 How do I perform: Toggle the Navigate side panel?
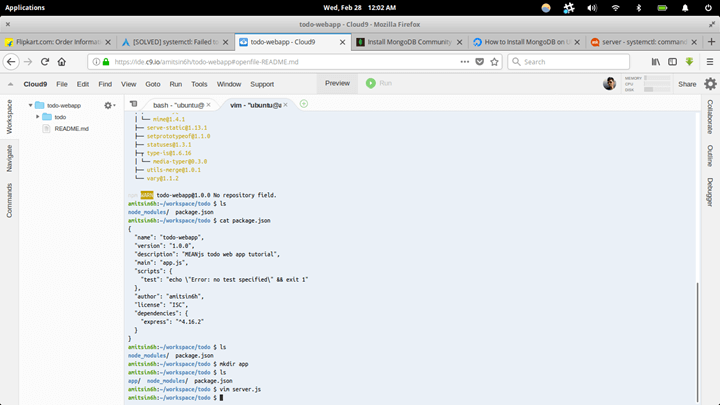pyautogui.click(x=9, y=158)
